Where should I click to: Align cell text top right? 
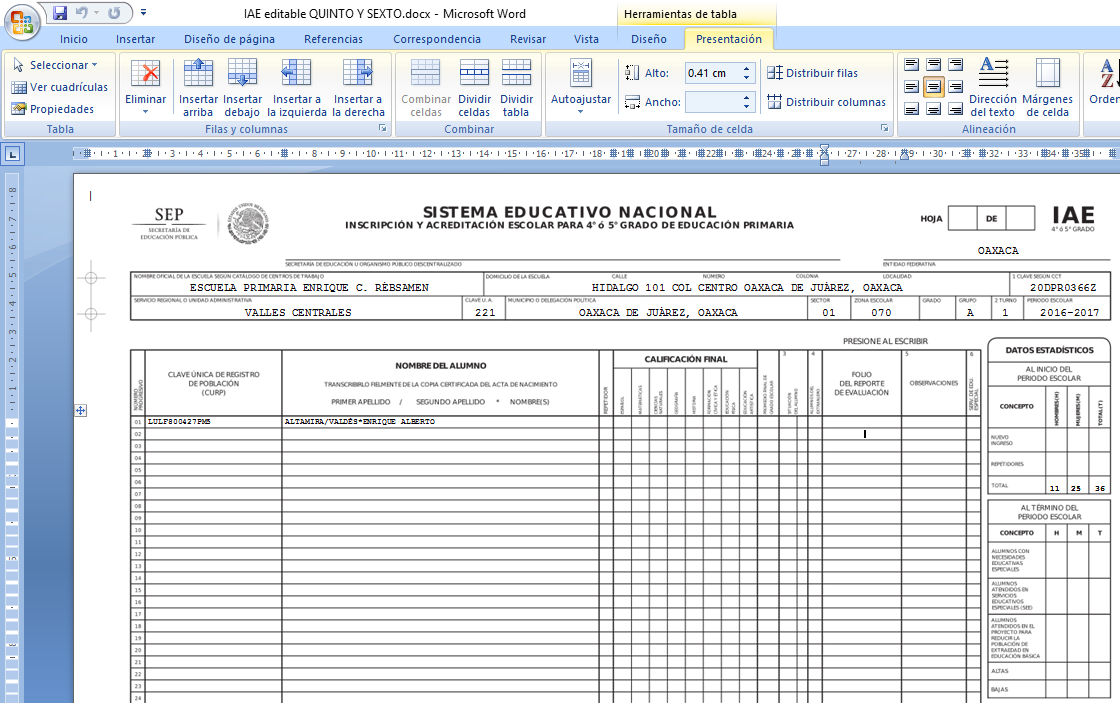(x=956, y=64)
